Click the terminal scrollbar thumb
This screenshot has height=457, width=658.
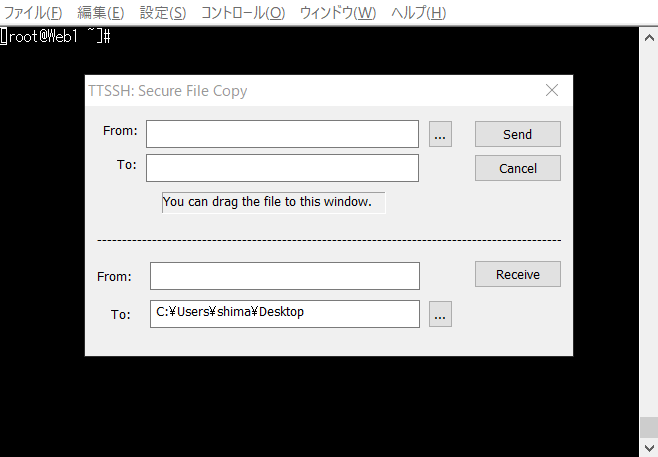coord(649,428)
